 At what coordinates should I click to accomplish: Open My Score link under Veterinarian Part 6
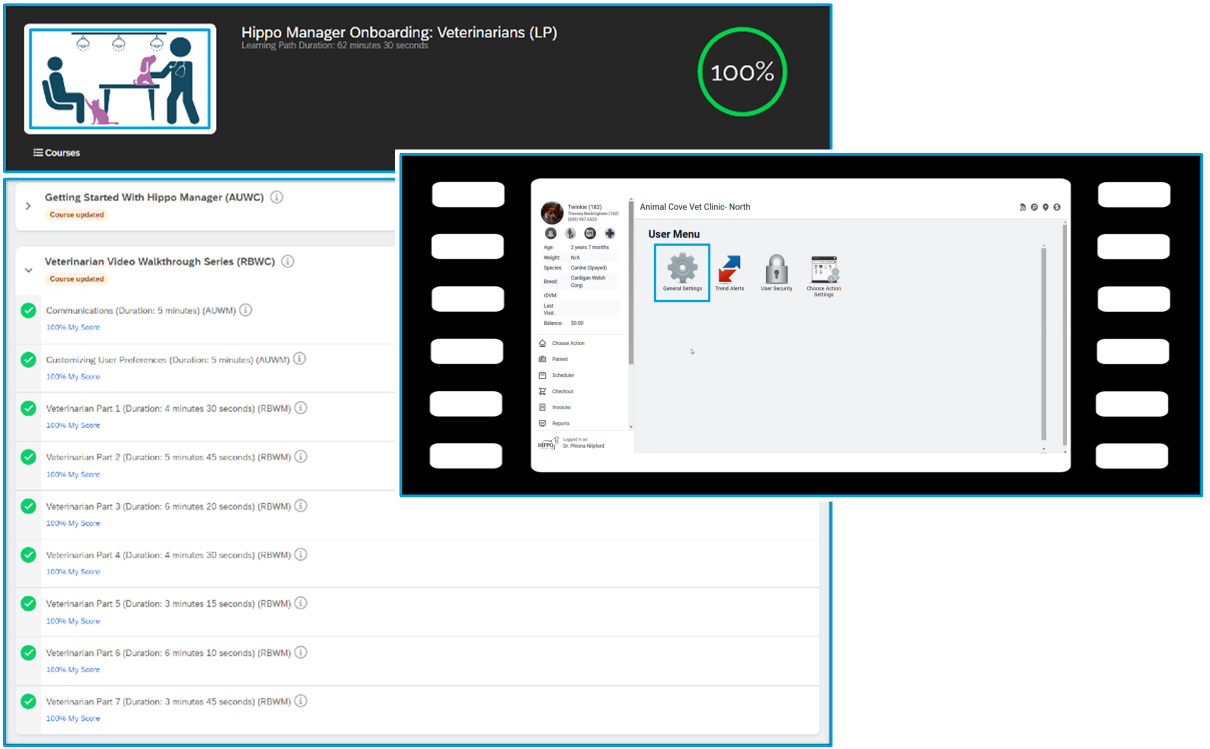click(x=73, y=669)
